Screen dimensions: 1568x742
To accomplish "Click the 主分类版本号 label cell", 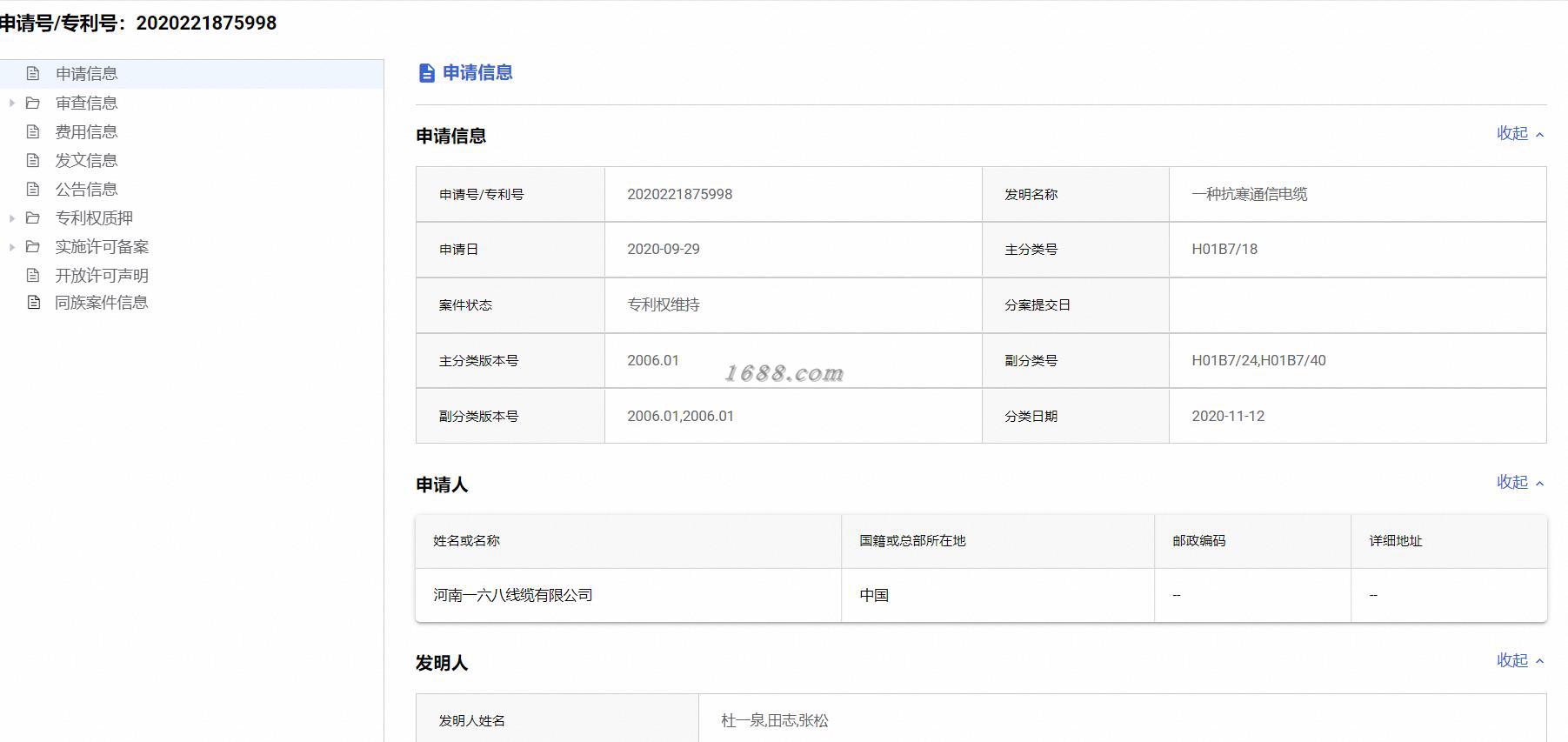I will point(510,360).
